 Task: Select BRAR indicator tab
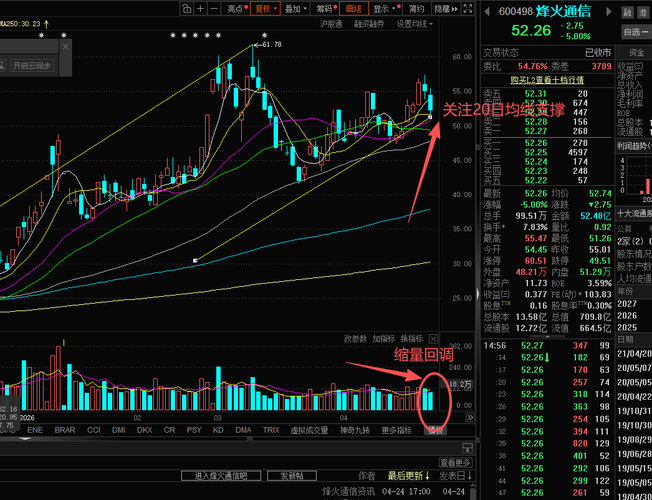tap(65, 430)
